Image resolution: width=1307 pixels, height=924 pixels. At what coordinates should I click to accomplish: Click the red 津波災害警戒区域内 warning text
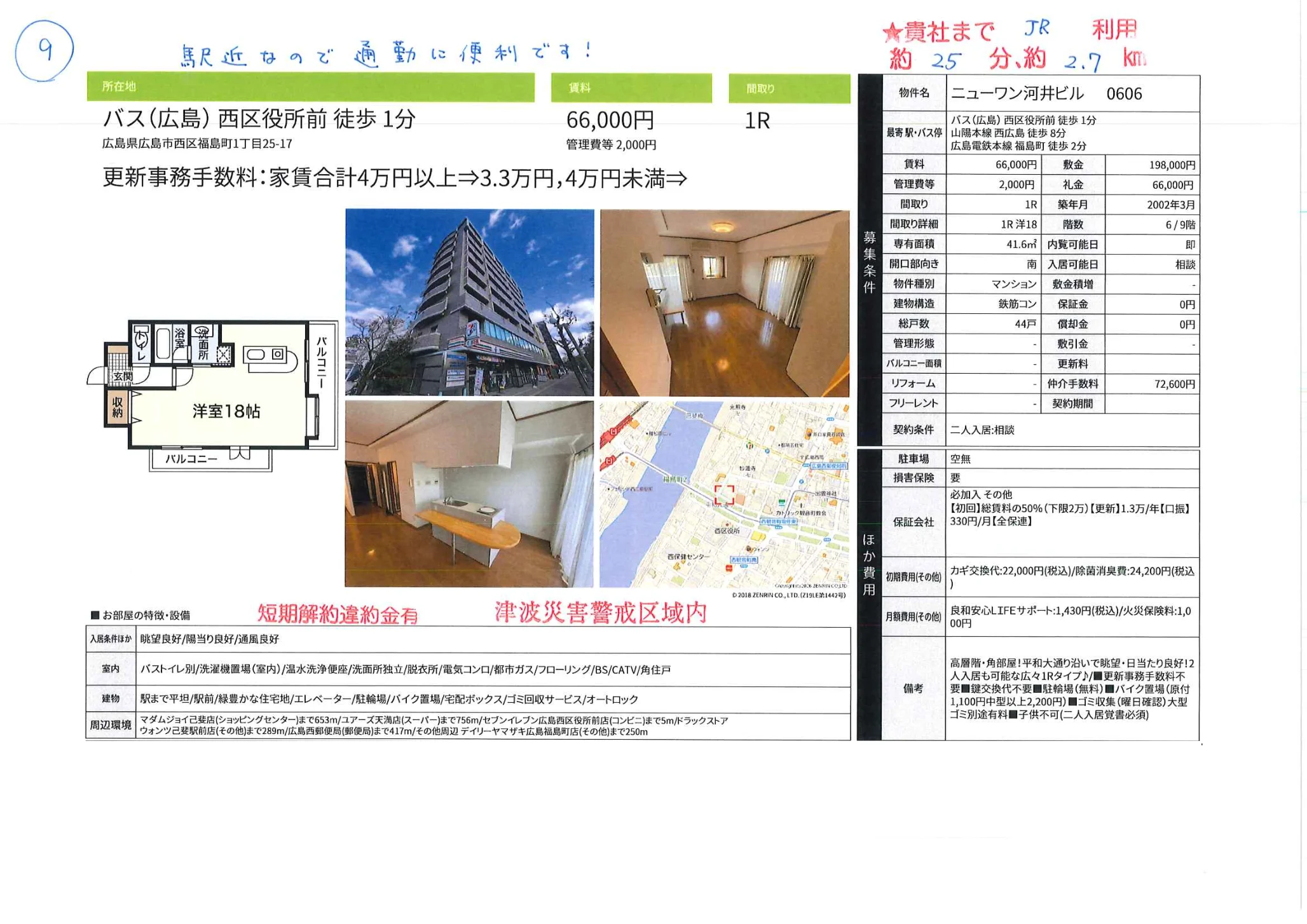(x=601, y=613)
